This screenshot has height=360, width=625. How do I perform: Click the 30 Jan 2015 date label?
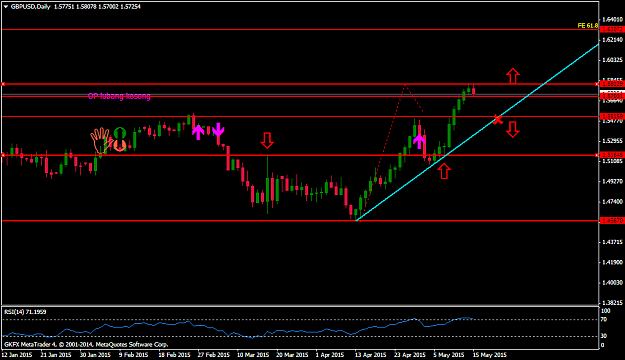pyautogui.click(x=95, y=354)
